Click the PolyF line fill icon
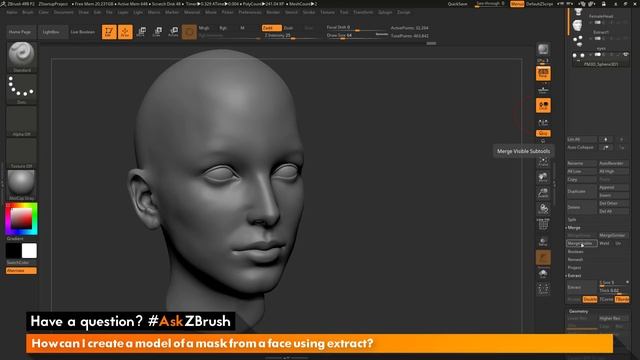The height and width of the screenshot is (360, 640). tap(543, 224)
